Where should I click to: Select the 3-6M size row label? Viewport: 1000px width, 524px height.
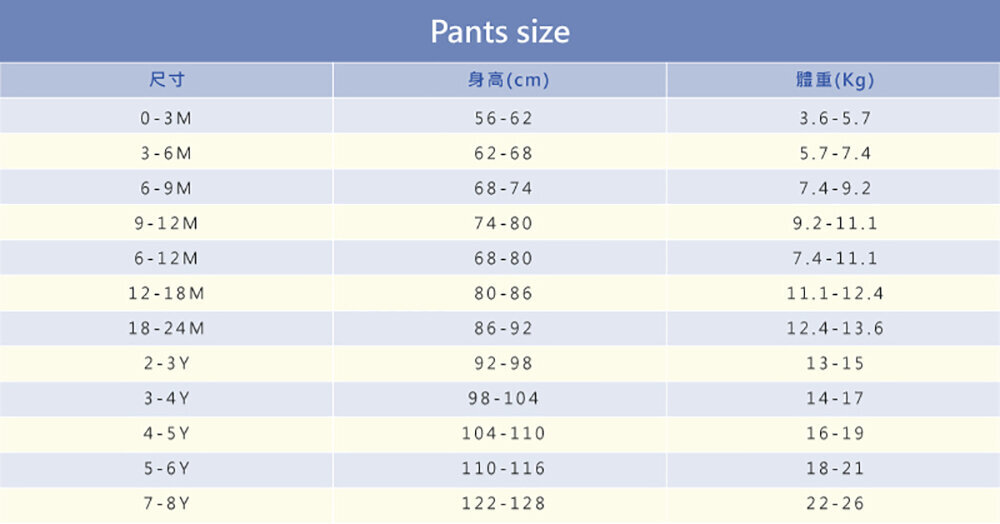click(166, 153)
